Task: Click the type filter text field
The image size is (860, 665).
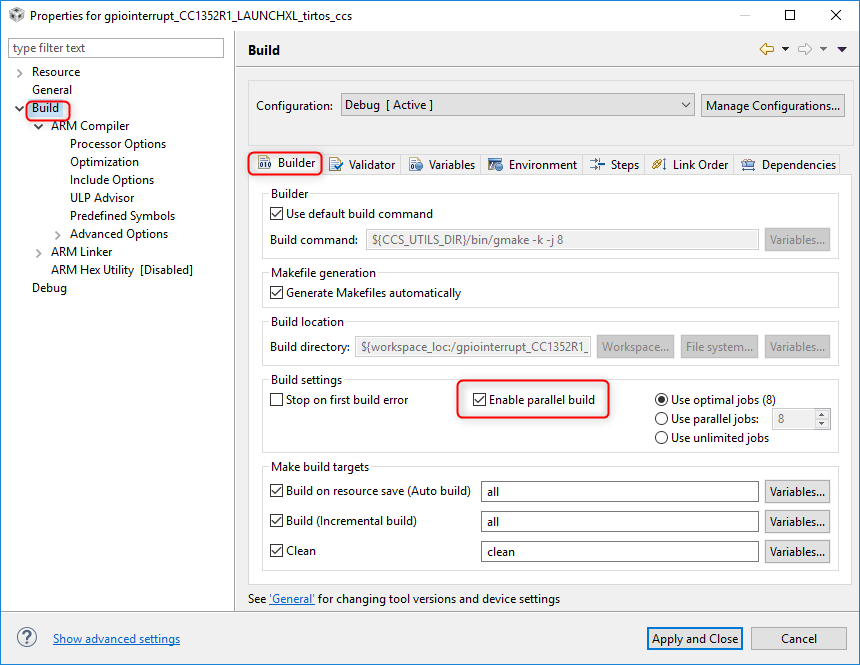Action: tap(116, 48)
